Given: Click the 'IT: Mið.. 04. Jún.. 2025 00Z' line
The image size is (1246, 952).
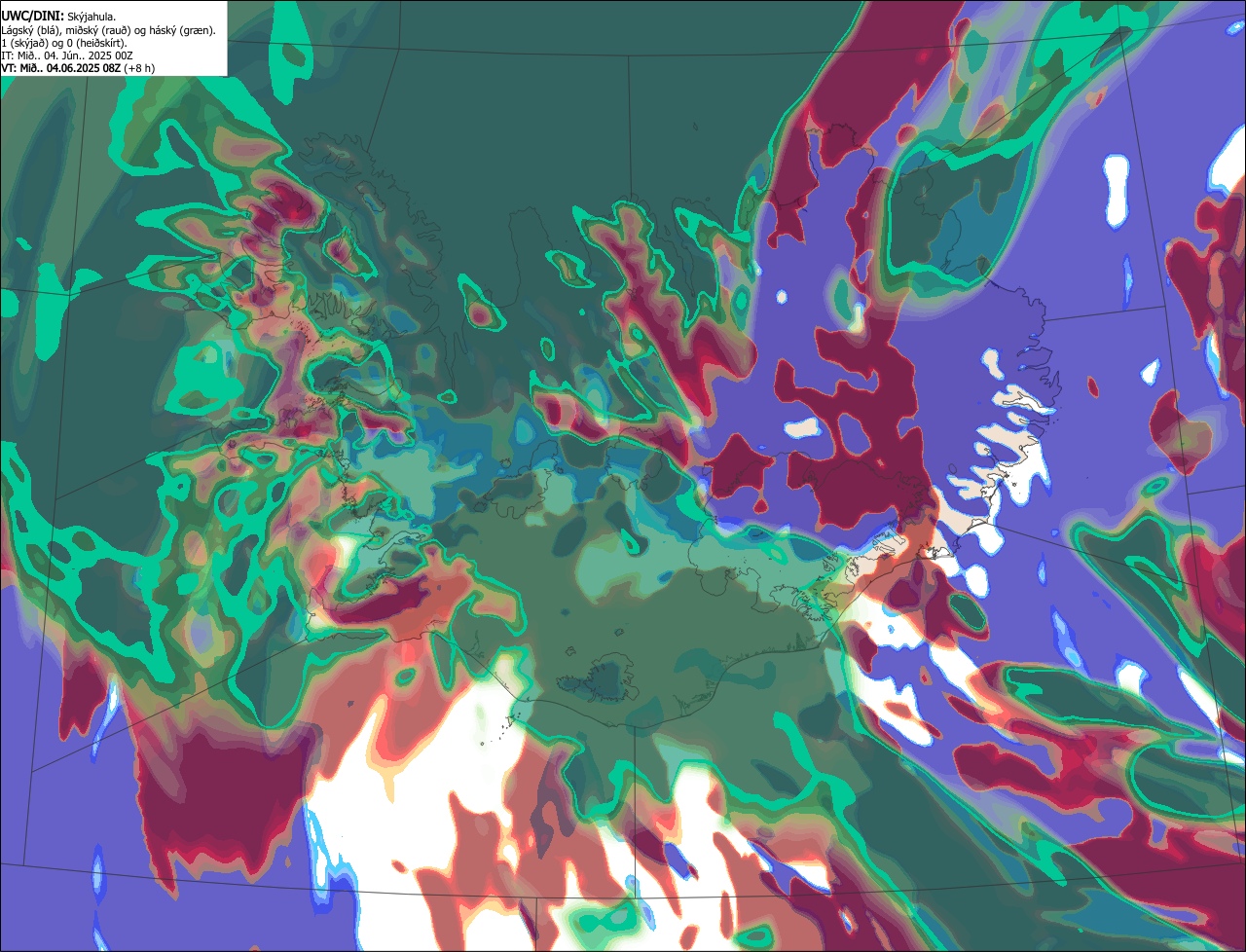Looking at the screenshot, I should (67, 55).
